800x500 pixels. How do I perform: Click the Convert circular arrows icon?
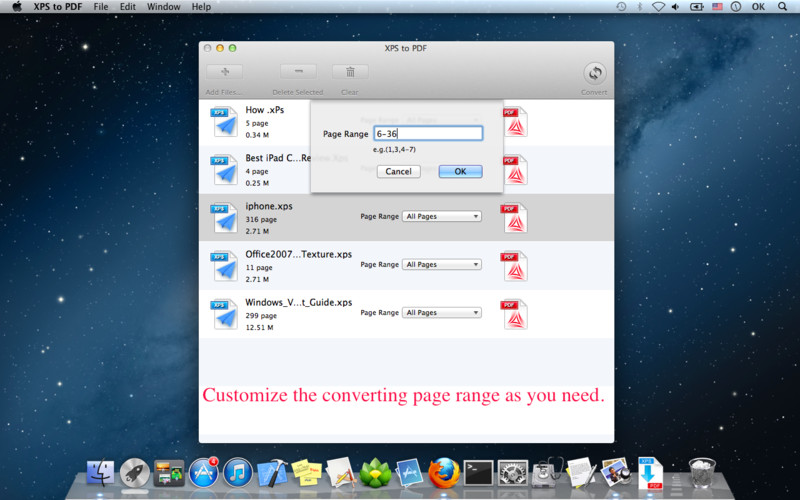[595, 73]
